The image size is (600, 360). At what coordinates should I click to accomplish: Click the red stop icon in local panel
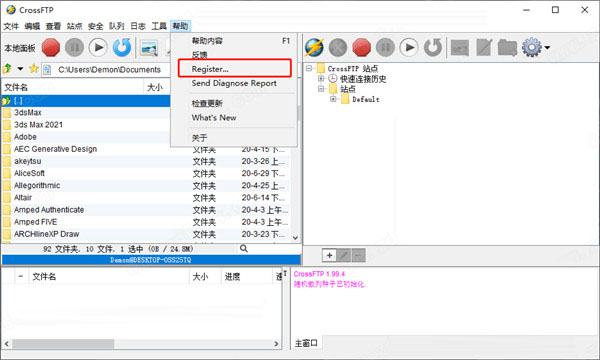pyautogui.click(x=51, y=47)
